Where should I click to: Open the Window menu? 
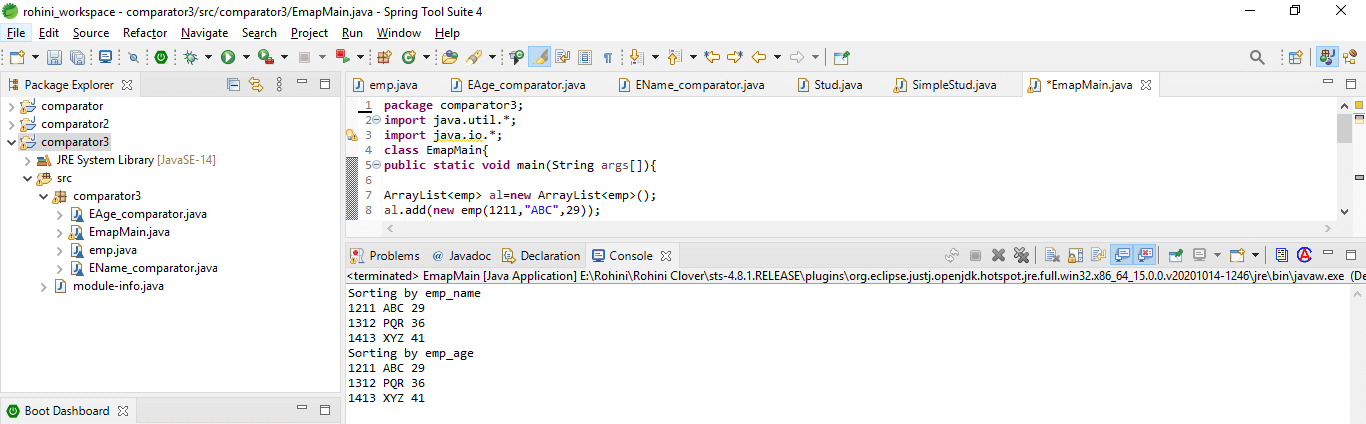[399, 33]
